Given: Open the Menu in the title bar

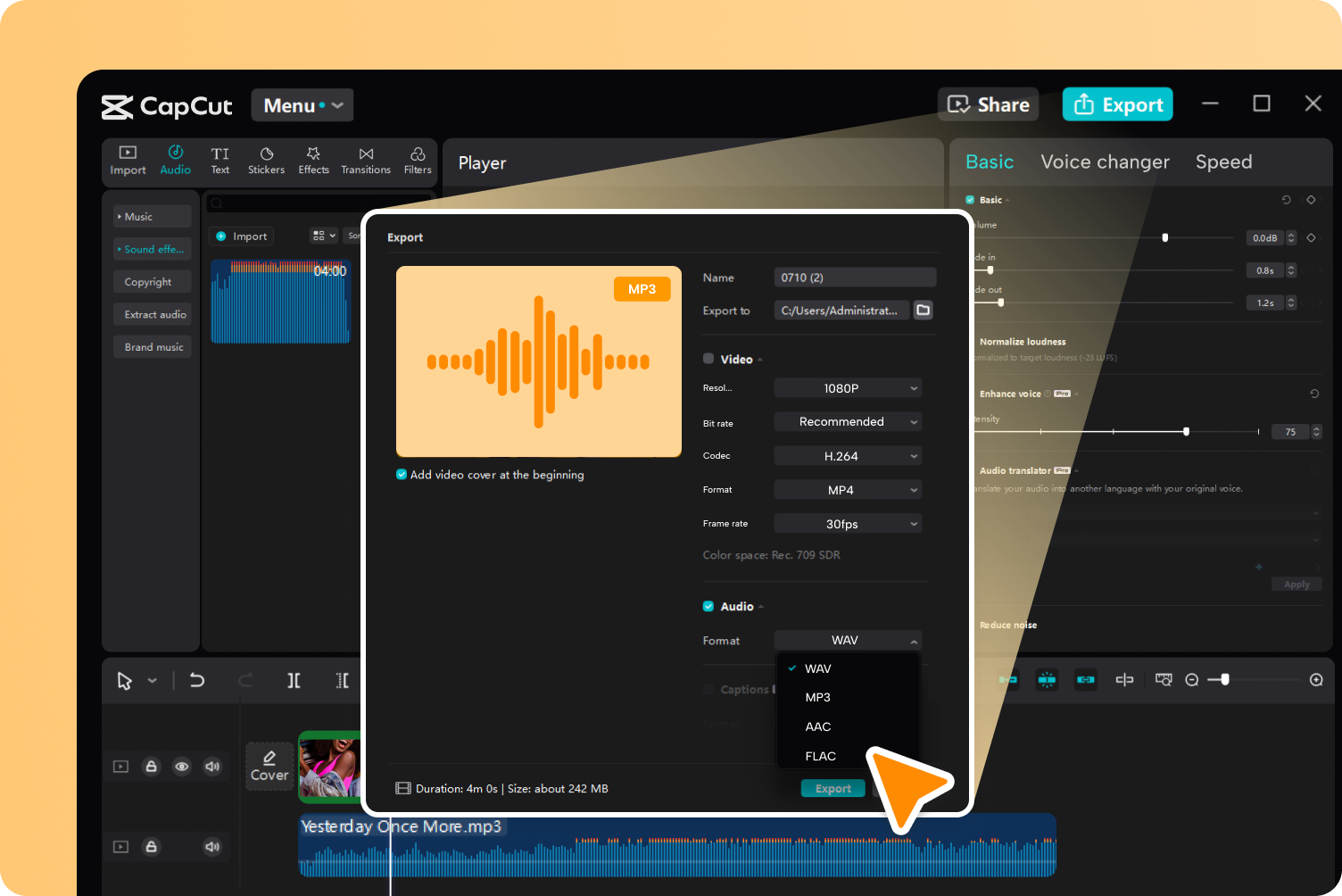Looking at the screenshot, I should pyautogui.click(x=302, y=104).
